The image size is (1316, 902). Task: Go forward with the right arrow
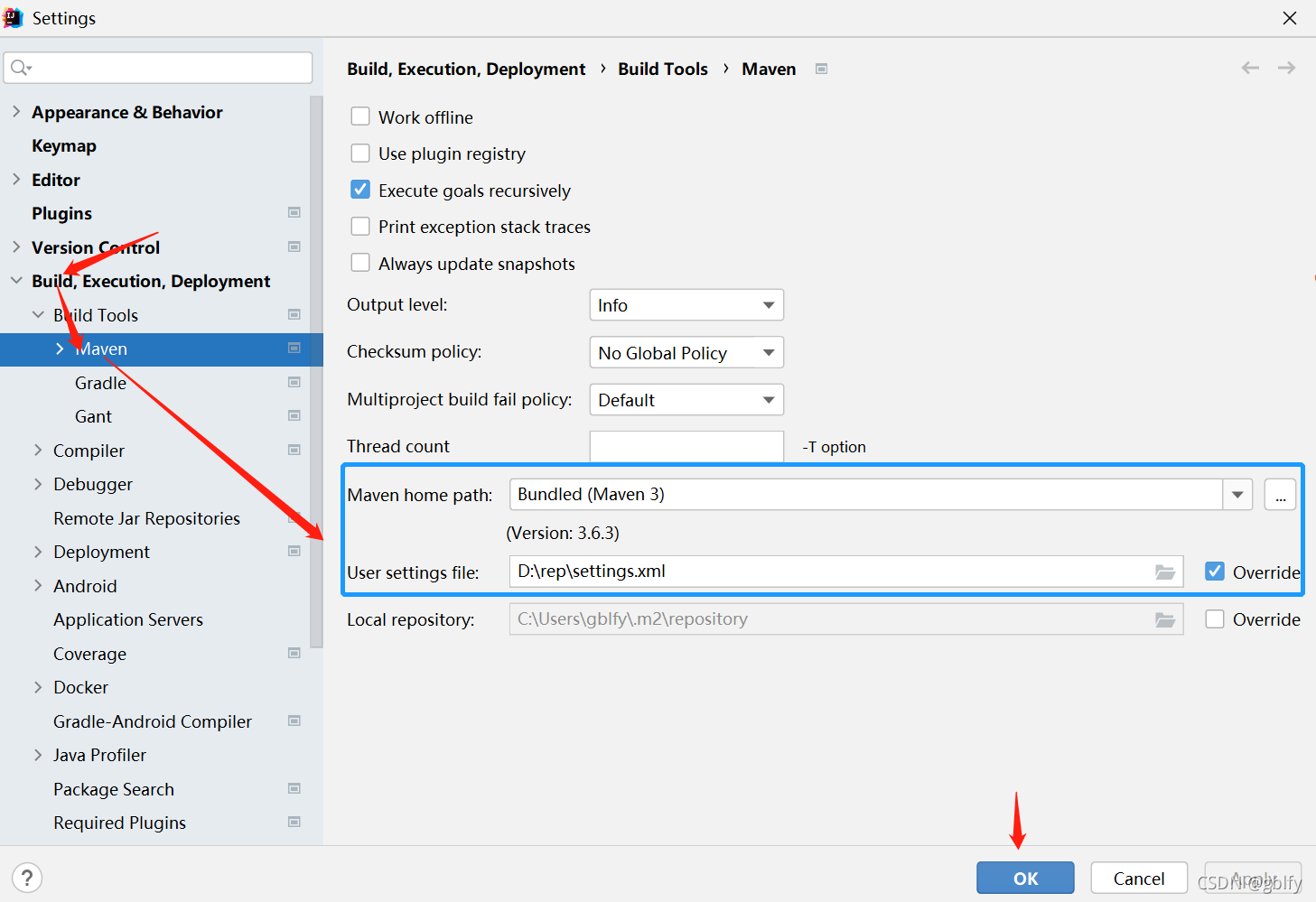pos(1286,68)
